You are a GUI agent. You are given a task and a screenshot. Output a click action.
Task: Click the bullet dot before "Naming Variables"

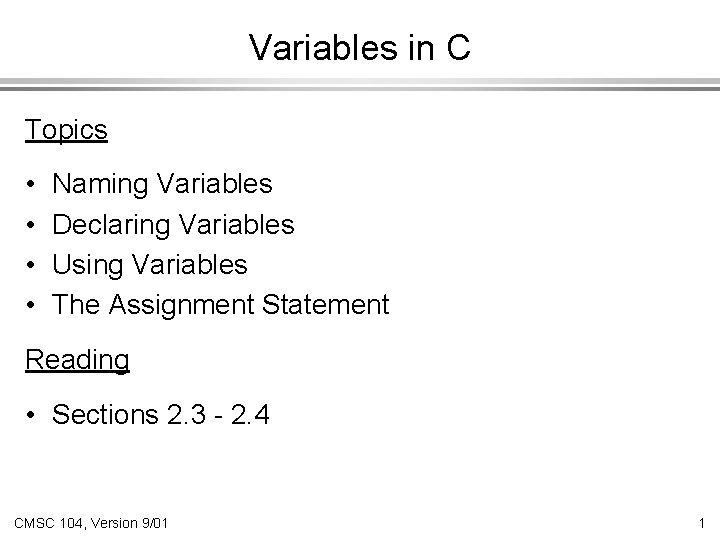coord(33,185)
